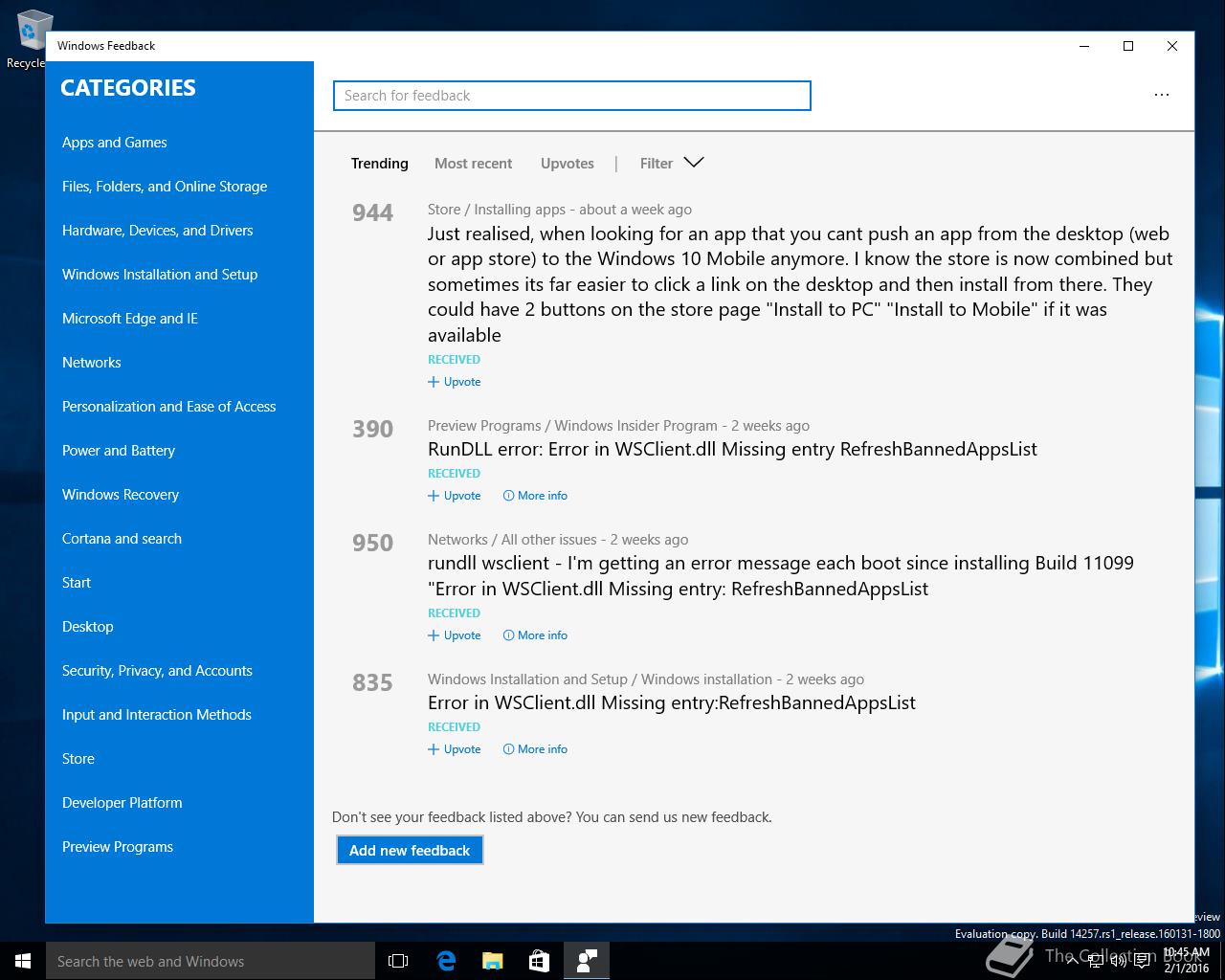Screen dimensions: 1225x980
Task: Open Personalization and Ease of Access
Action: (169, 407)
